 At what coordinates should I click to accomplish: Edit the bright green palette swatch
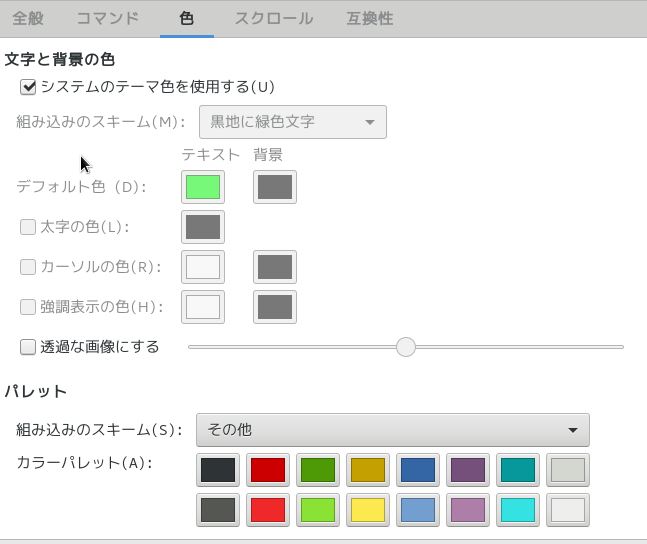point(318,510)
